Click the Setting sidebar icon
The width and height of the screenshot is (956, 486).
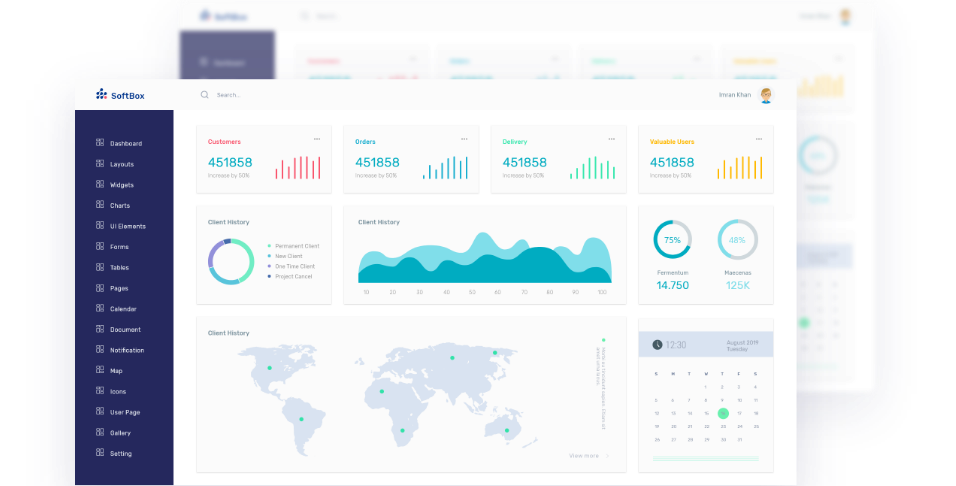[x=100, y=453]
